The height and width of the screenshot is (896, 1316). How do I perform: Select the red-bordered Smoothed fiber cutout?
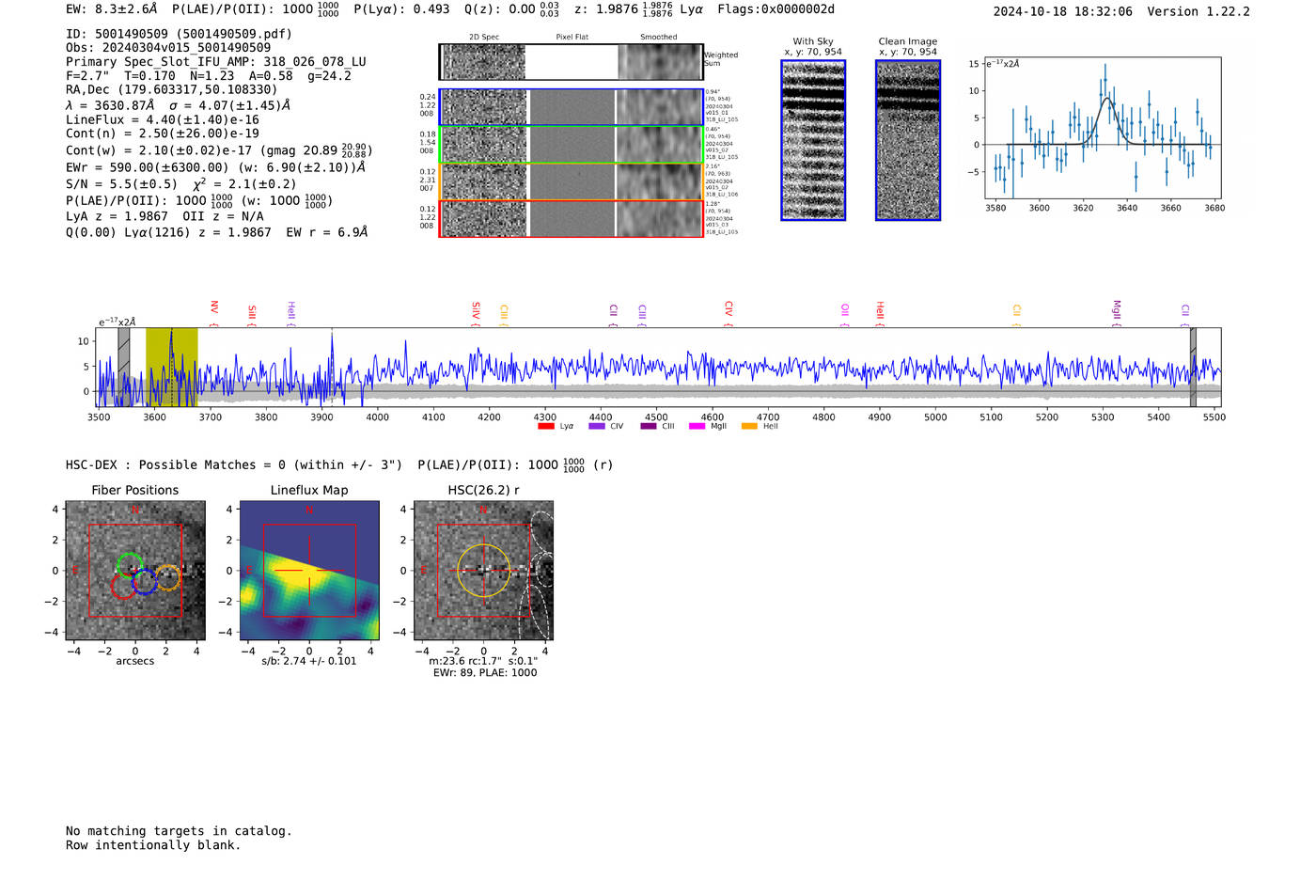(x=660, y=219)
